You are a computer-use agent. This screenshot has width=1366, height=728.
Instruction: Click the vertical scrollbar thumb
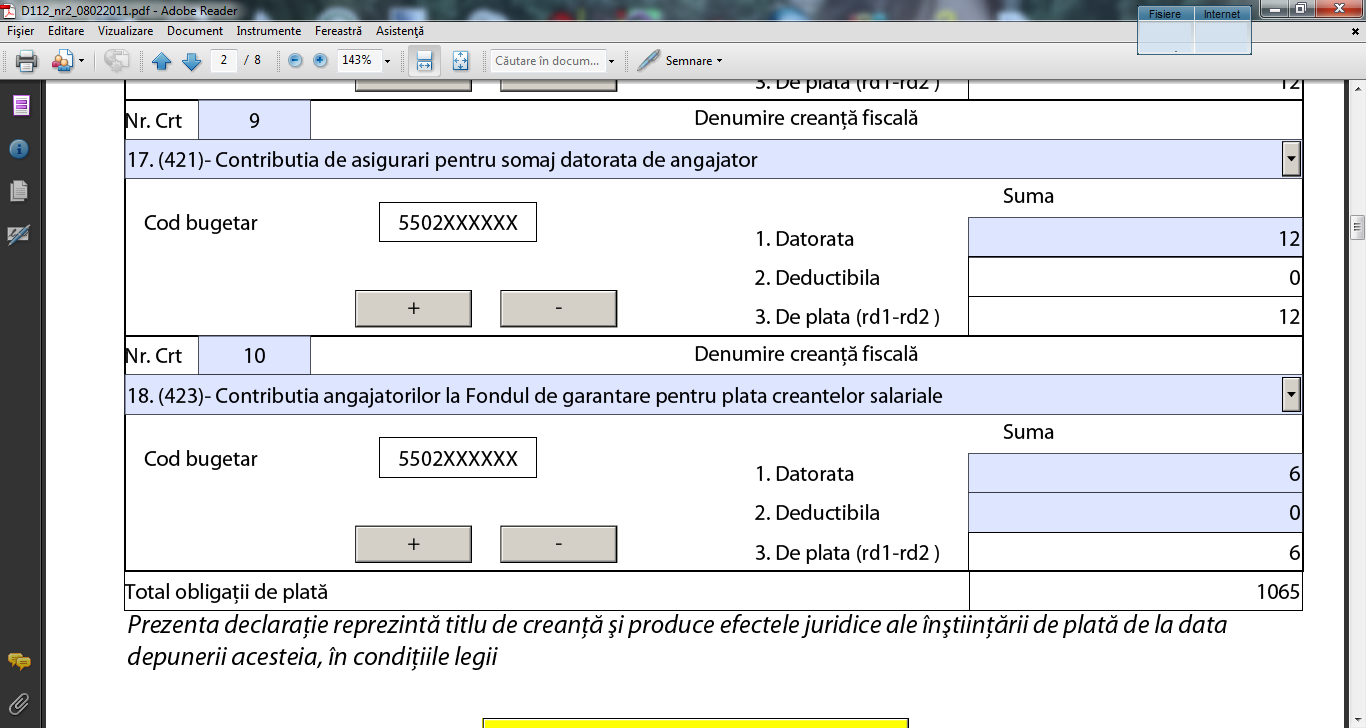pyautogui.click(x=1357, y=226)
